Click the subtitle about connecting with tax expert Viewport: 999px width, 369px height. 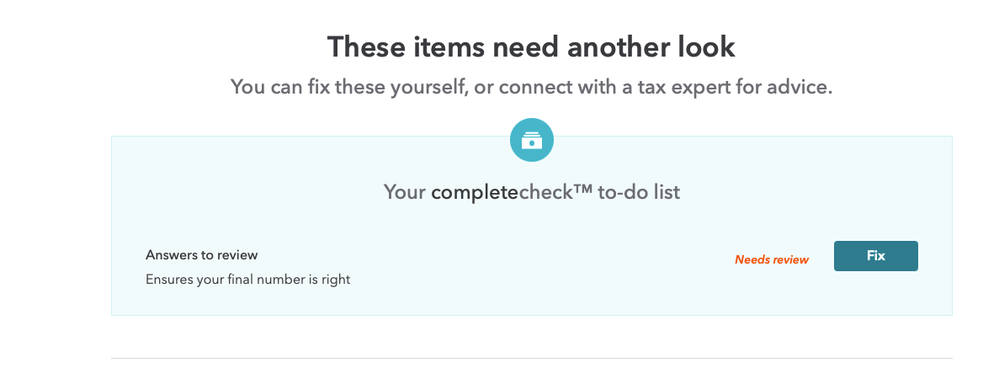pos(531,87)
